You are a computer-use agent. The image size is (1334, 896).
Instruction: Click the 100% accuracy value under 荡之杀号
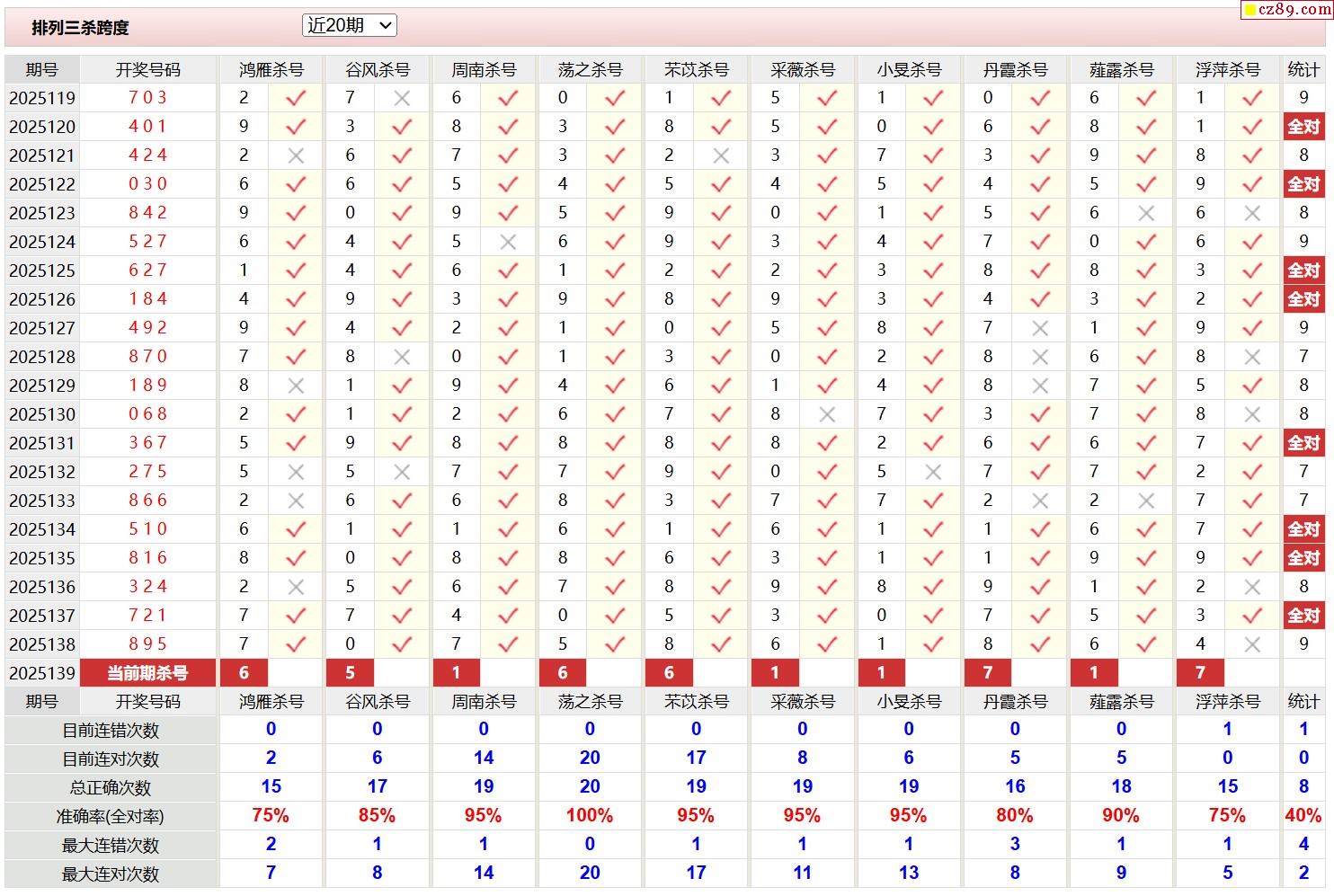[x=590, y=816]
